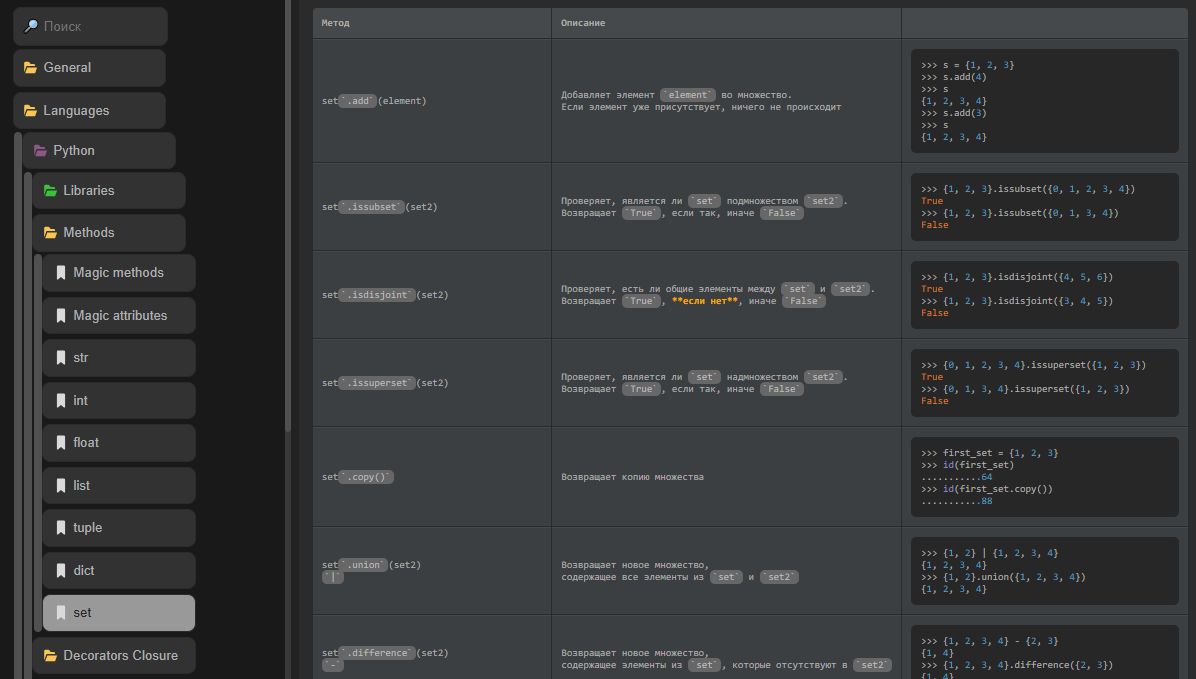
Task: Click the first_set copy code example
Action: 1044,477
